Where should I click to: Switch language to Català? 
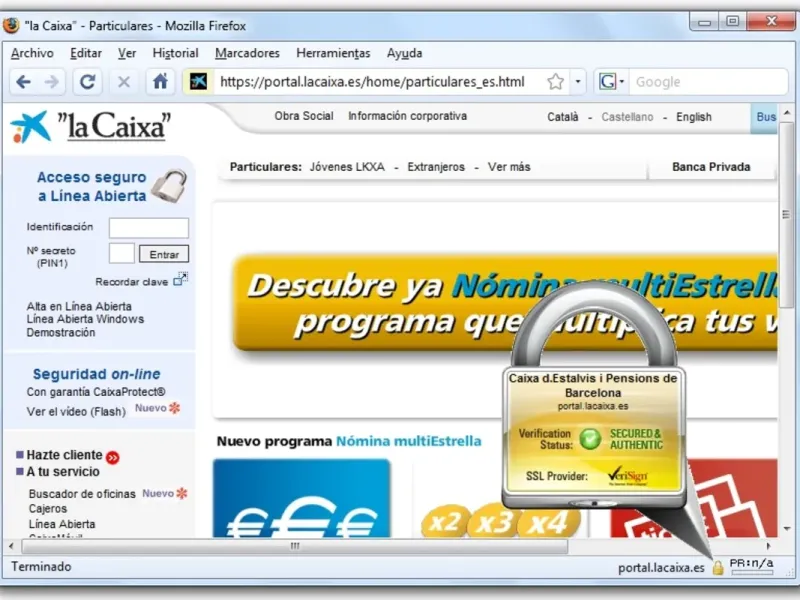click(563, 117)
